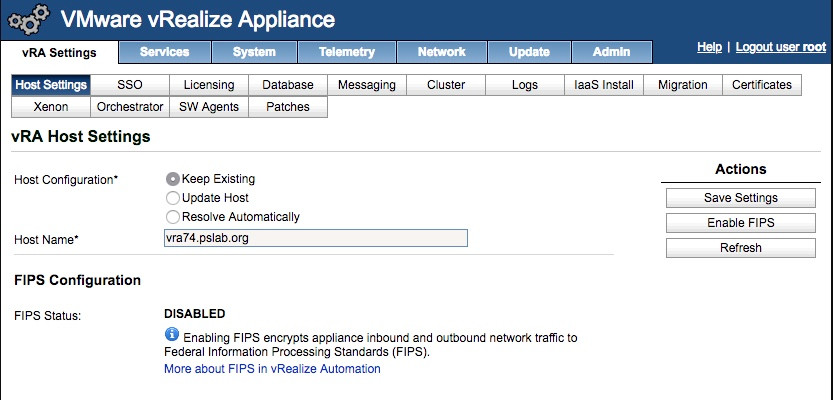This screenshot has height=400, width=833.
Task: Click the gears logo icon
Action: click(29, 20)
